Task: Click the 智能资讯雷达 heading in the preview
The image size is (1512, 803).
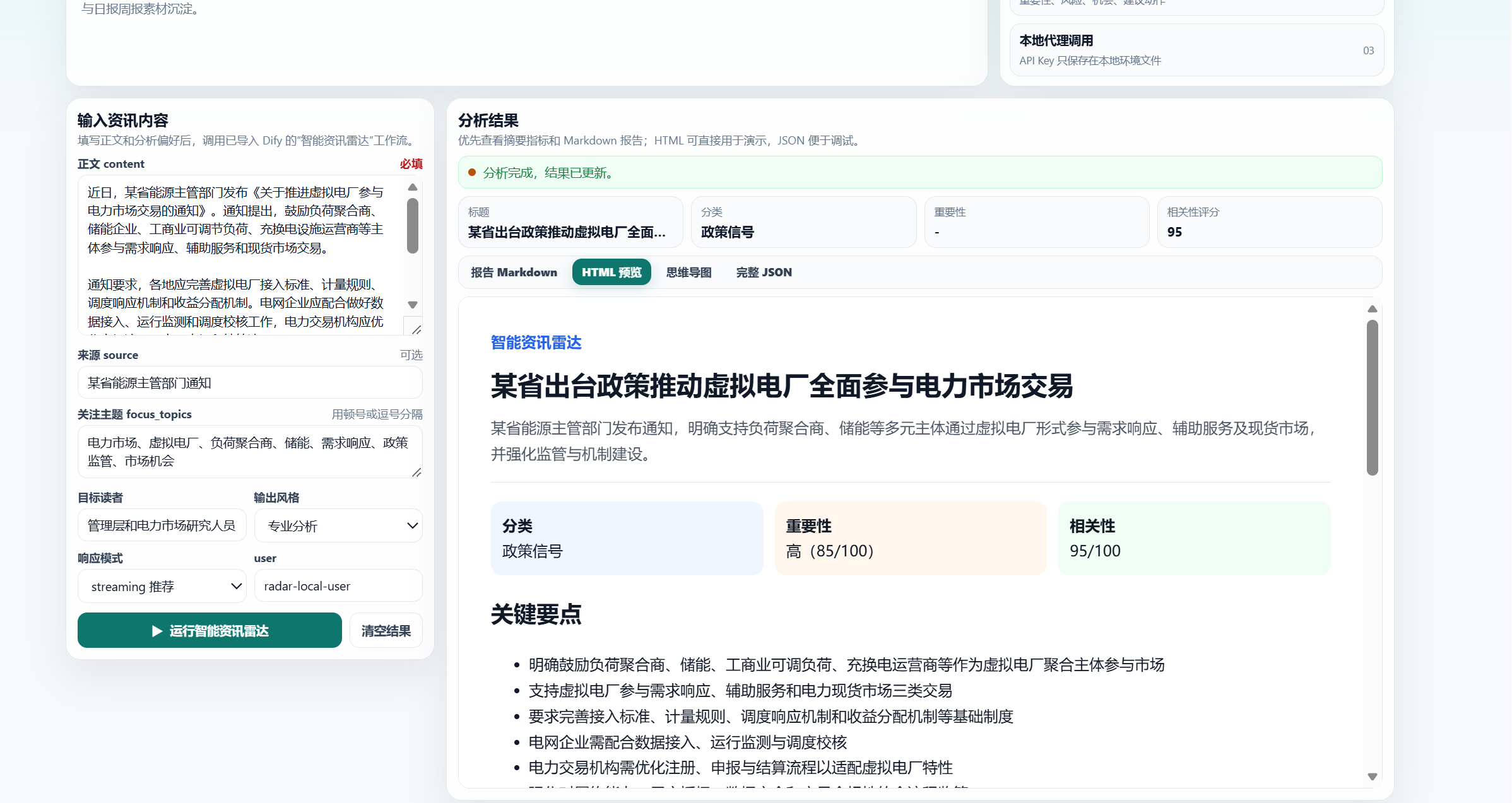Action: click(536, 343)
